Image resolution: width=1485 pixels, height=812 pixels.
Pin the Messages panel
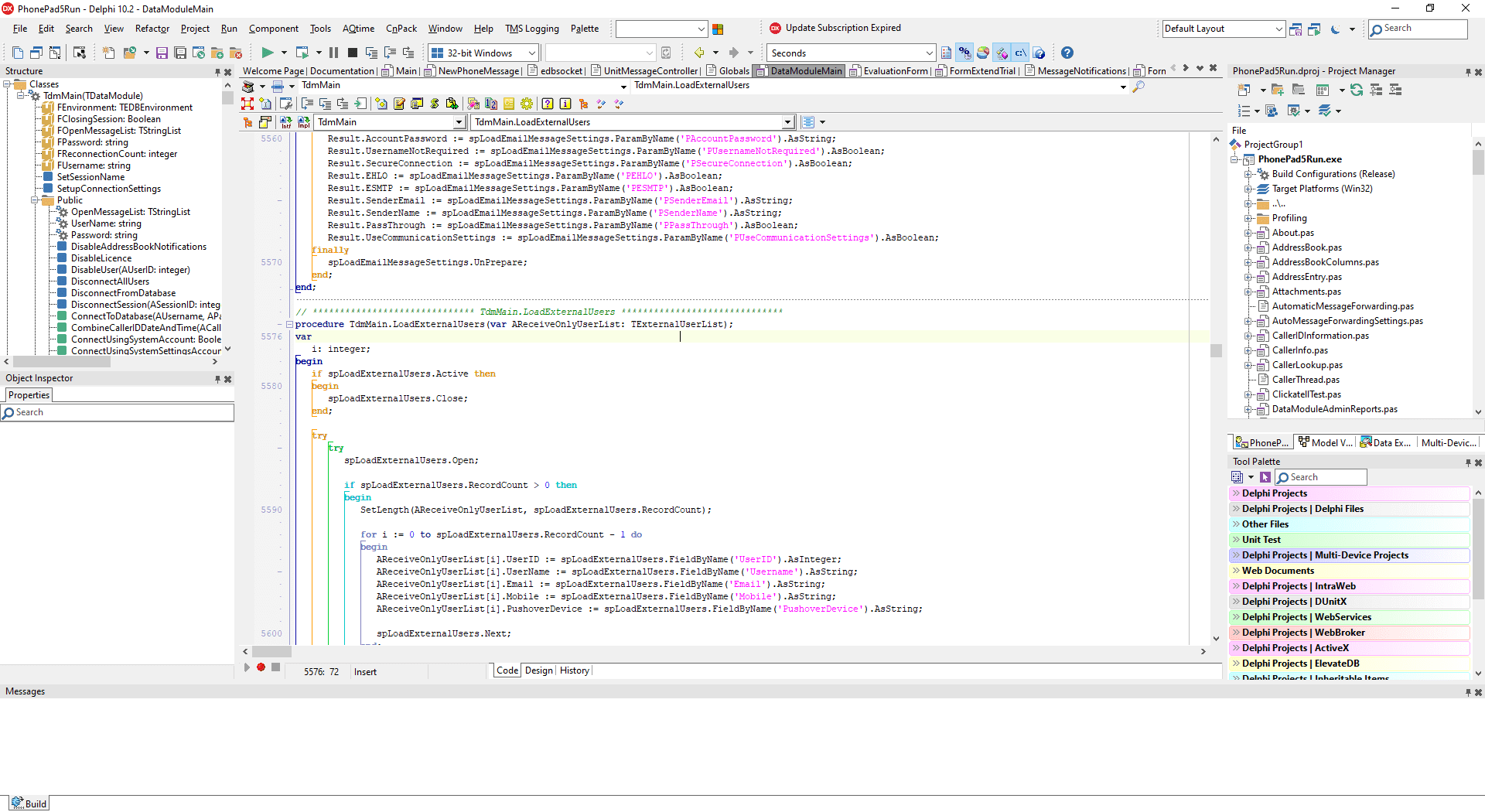coord(1468,692)
